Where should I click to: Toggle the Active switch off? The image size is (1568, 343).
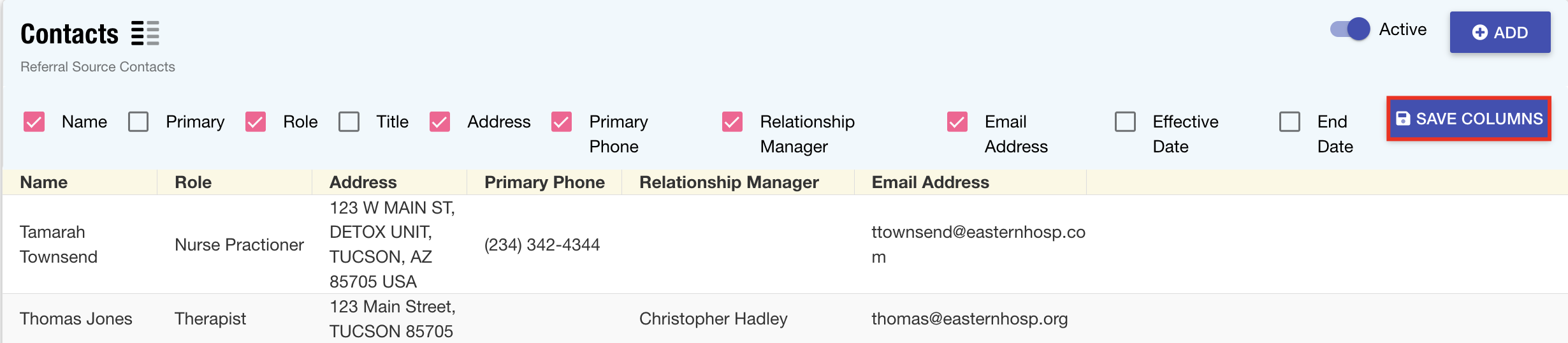1350,29
